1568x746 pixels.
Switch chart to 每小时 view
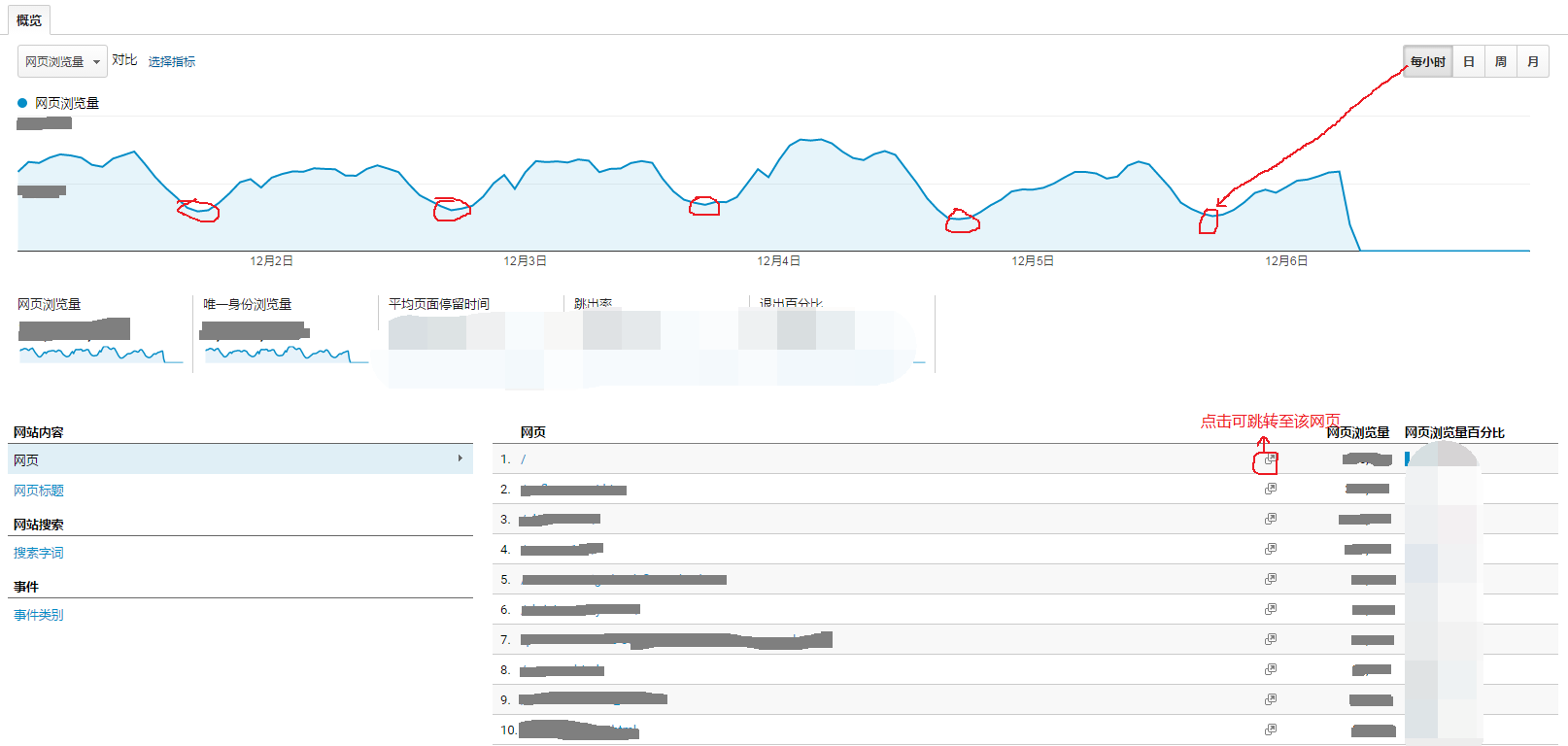point(1427,61)
